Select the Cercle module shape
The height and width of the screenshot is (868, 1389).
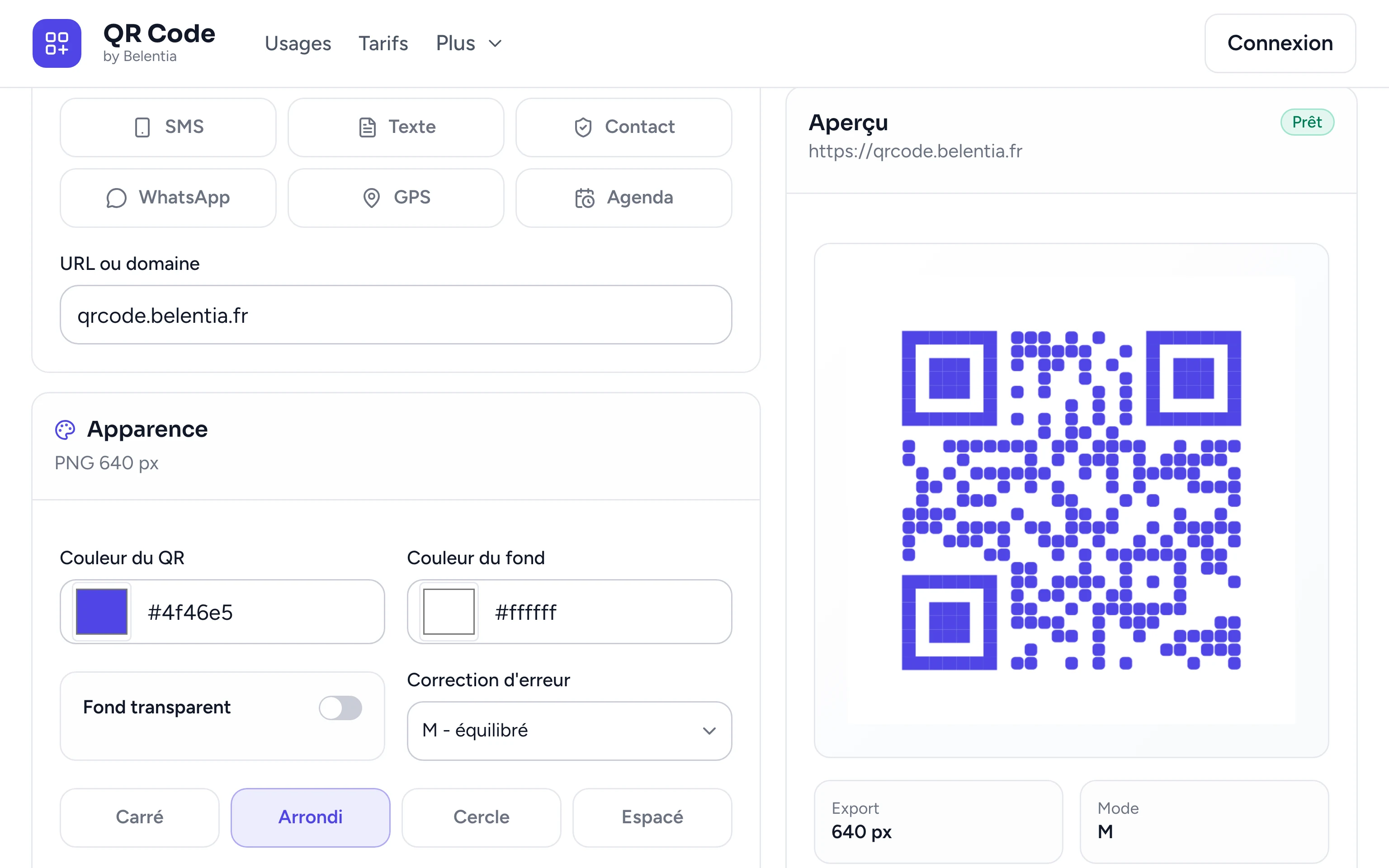[x=482, y=817]
